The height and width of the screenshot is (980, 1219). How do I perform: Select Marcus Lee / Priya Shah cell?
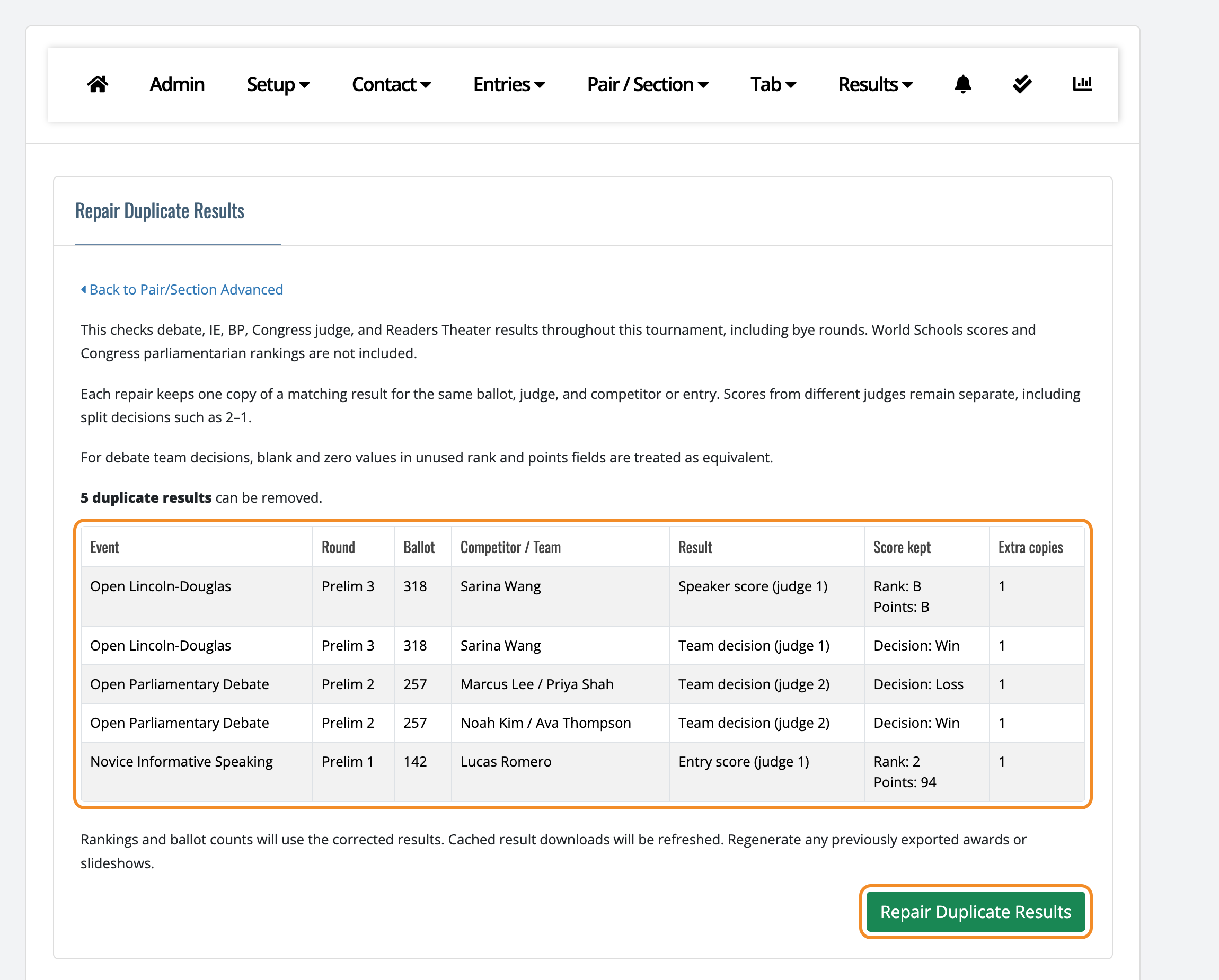point(560,684)
